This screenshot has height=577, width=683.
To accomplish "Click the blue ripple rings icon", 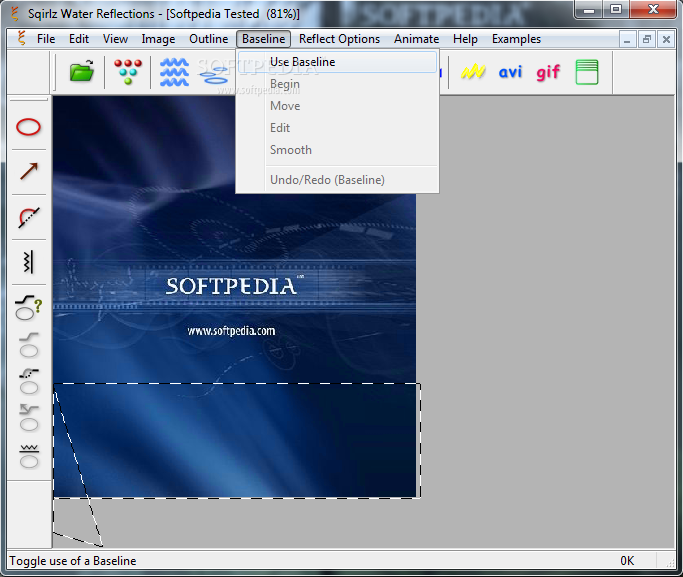I will click(213, 74).
